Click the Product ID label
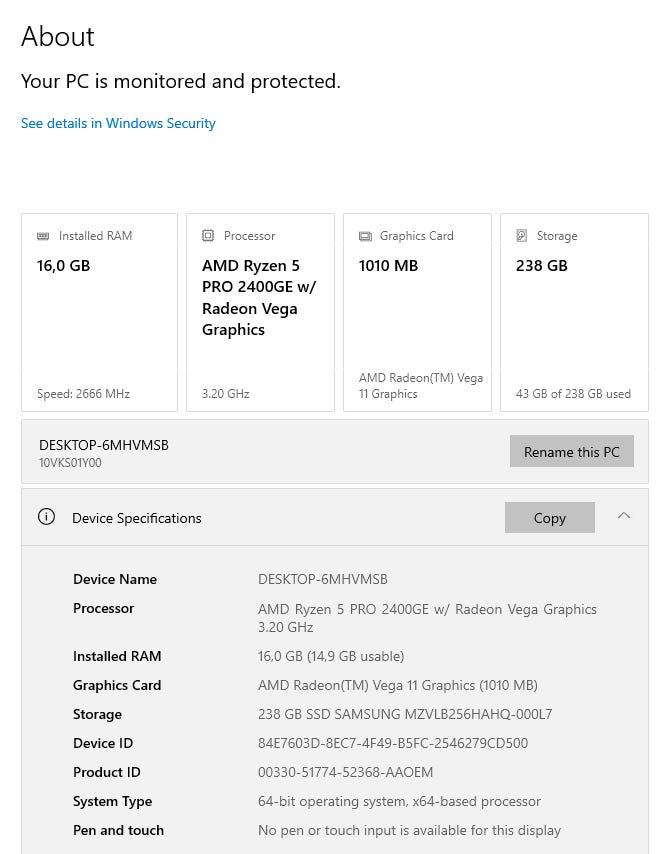Screen dimensions: 665x854 point(107,772)
